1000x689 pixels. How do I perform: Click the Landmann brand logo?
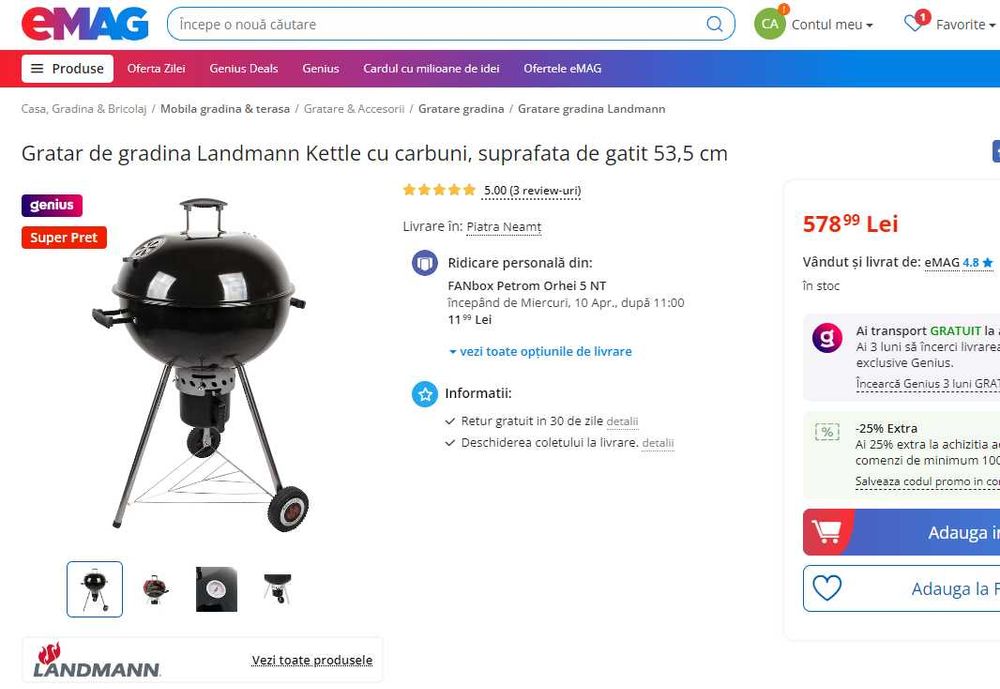click(97, 660)
